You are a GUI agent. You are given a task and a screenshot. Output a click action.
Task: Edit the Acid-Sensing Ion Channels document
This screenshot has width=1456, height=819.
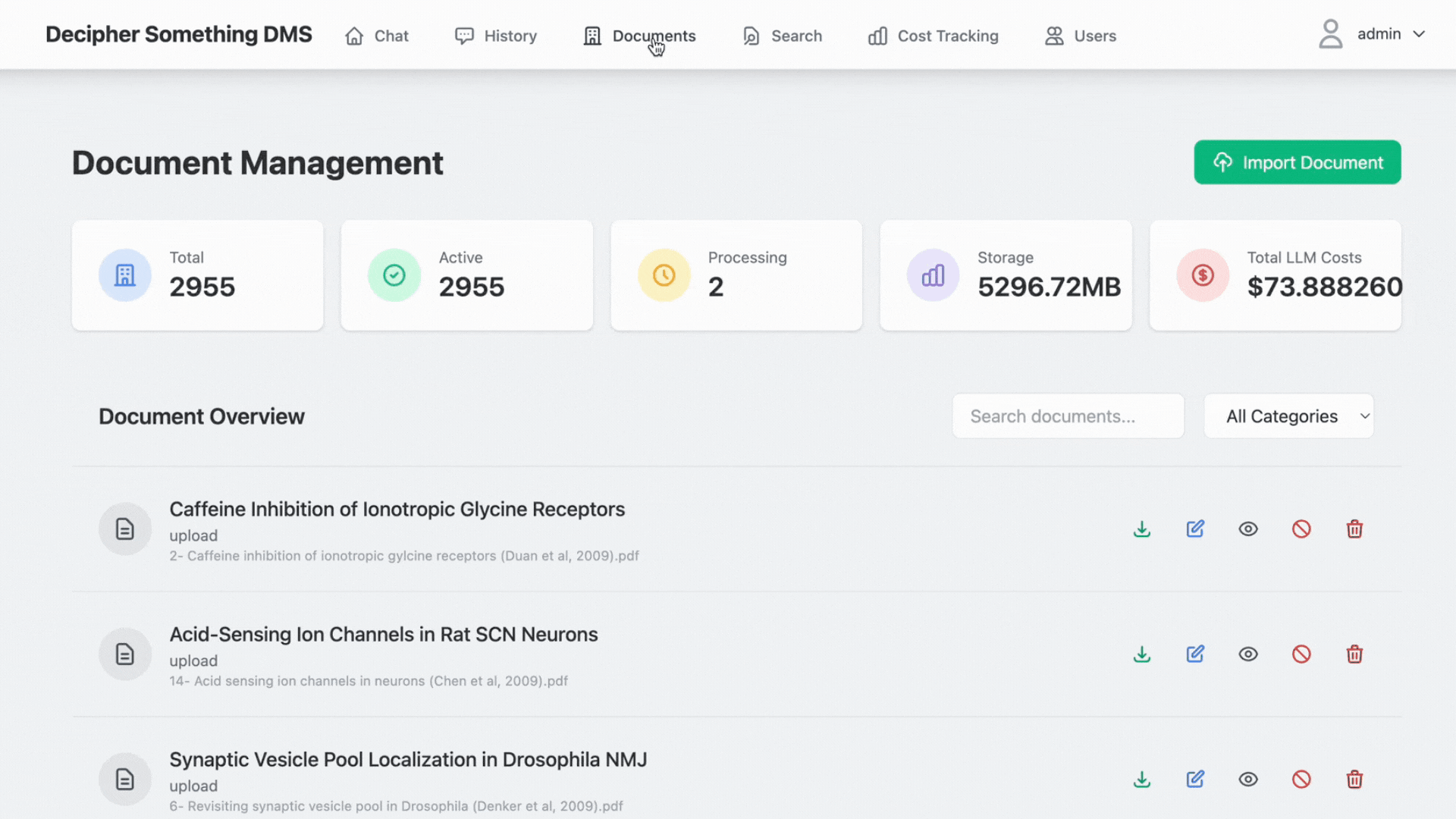point(1195,654)
